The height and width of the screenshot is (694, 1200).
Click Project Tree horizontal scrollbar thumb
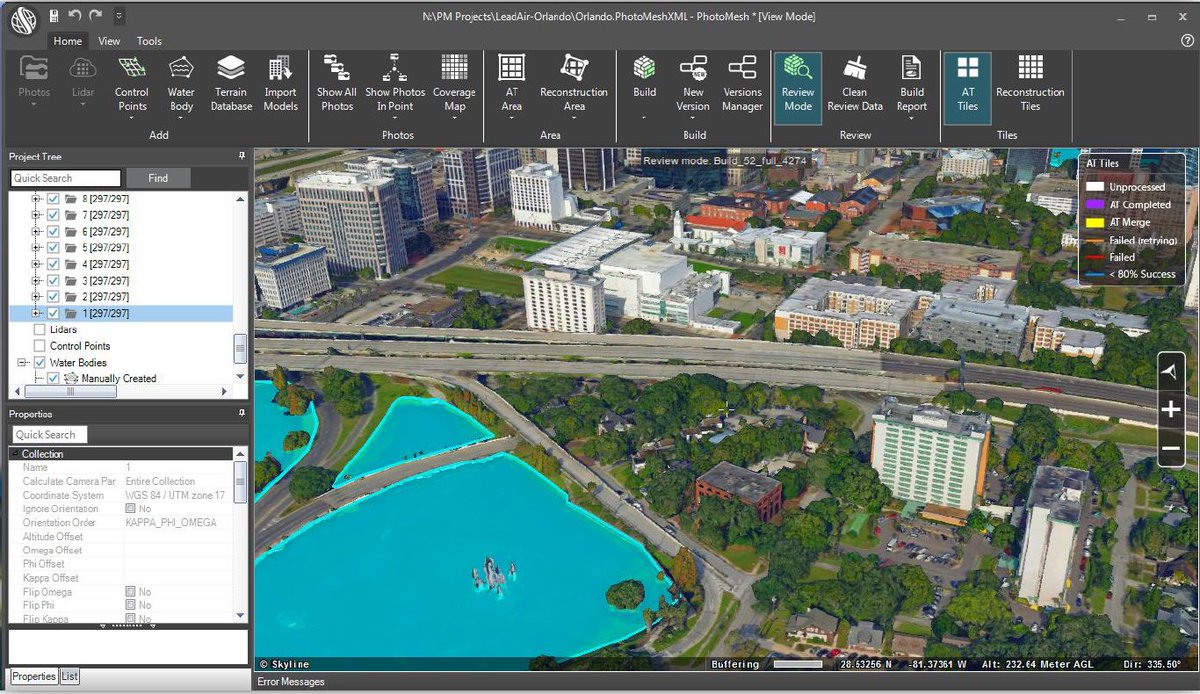point(70,392)
